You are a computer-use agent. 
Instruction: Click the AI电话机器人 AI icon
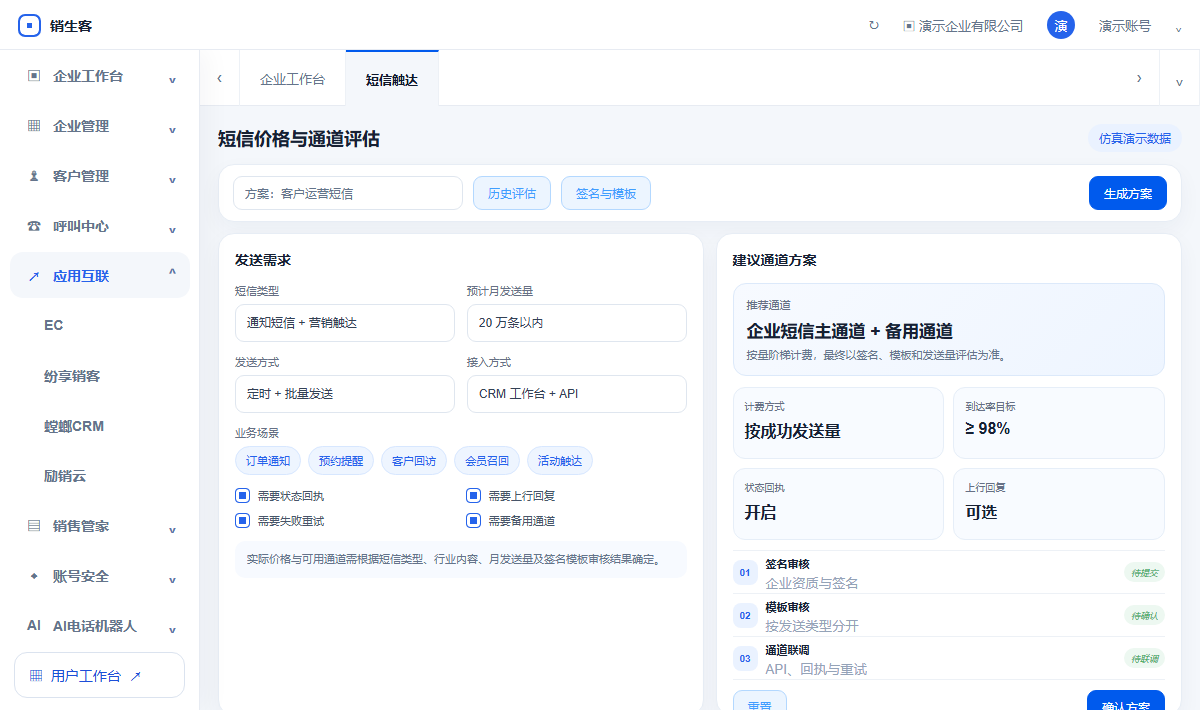click(x=34, y=626)
